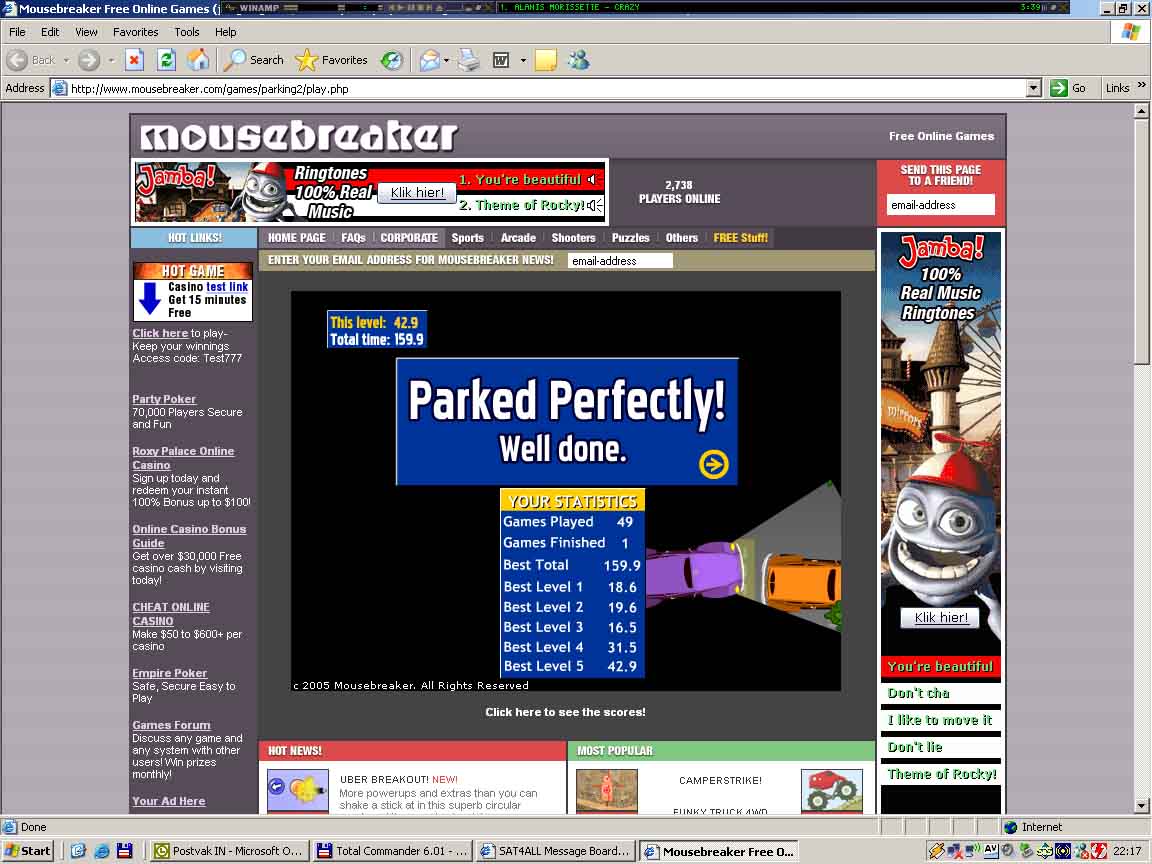1152x864 pixels.
Task: Open the Uber Breakout game thumbnail
Action: click(298, 791)
